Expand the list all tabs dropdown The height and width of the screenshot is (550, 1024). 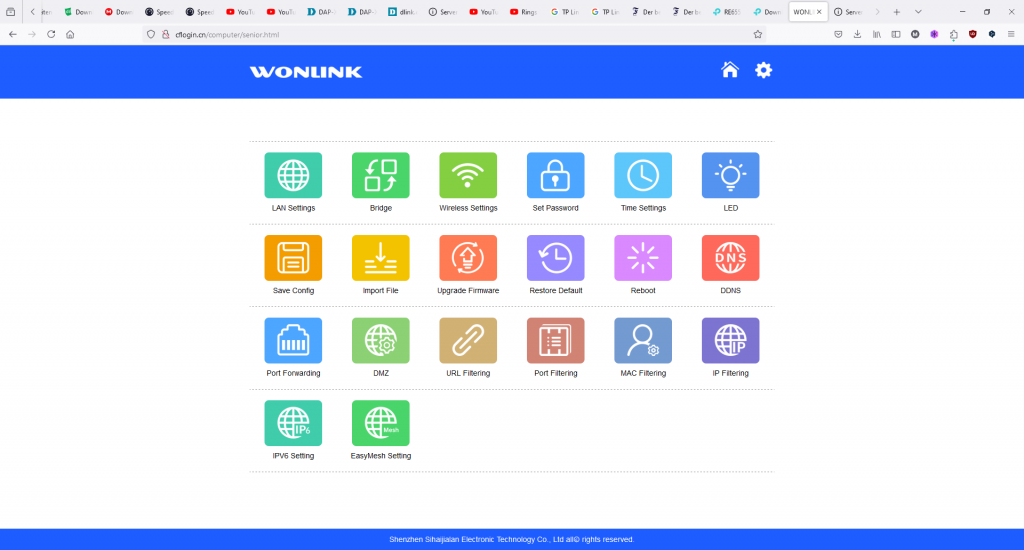(918, 12)
